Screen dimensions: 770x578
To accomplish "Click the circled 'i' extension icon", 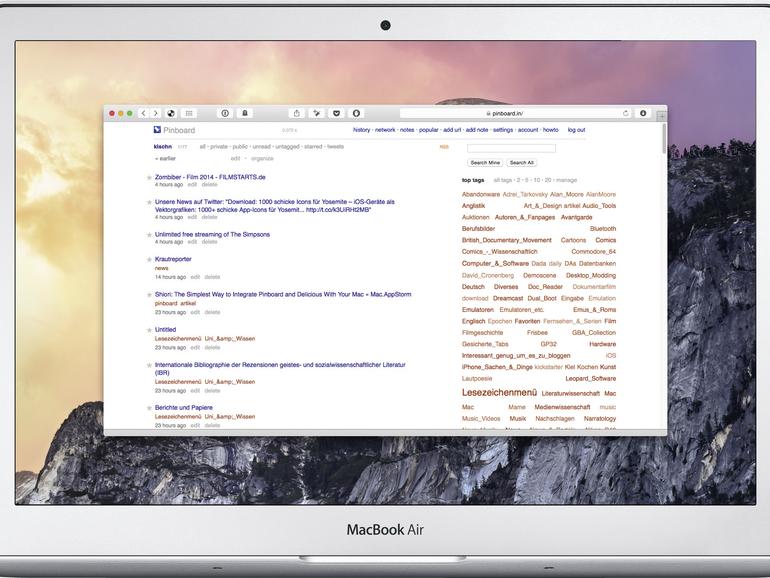I will tap(225, 113).
